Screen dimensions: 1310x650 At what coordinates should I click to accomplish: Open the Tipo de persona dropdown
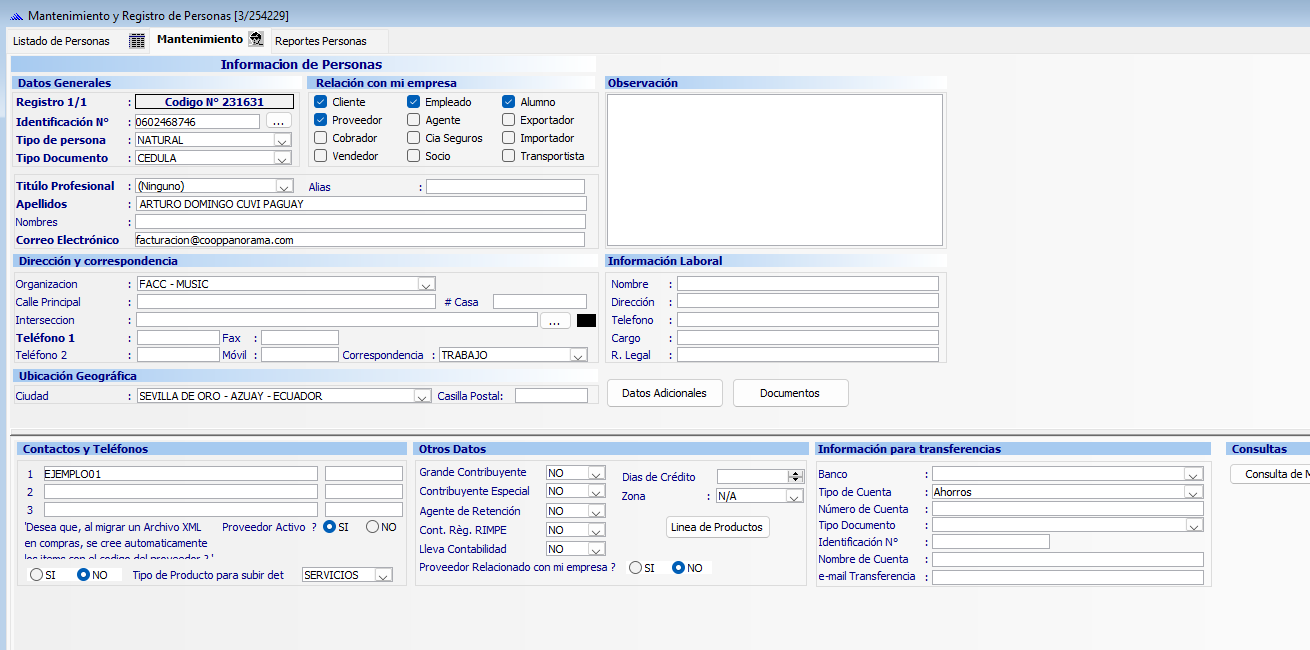tap(282, 141)
